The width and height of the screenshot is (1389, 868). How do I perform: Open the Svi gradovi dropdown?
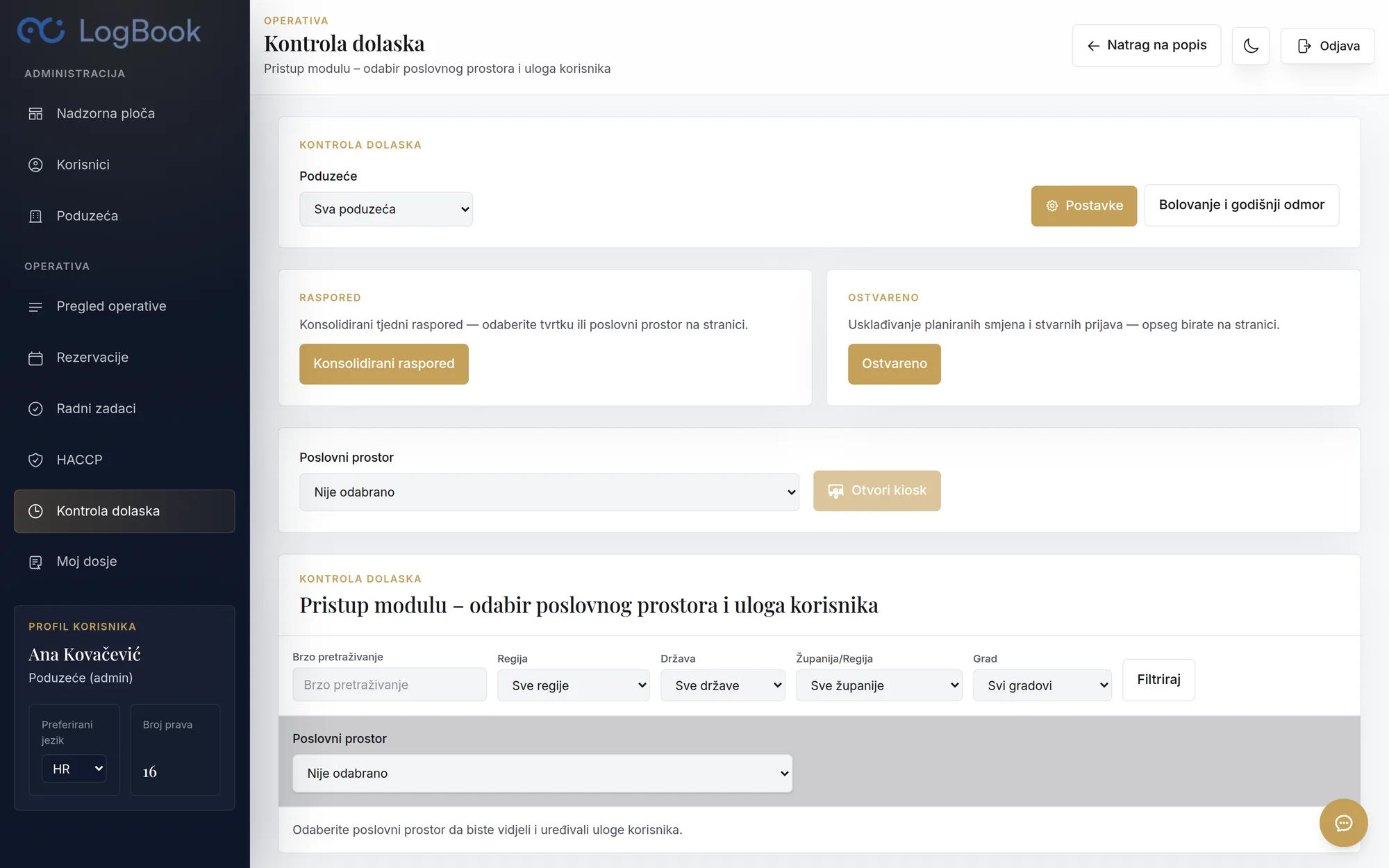pyautogui.click(x=1042, y=685)
